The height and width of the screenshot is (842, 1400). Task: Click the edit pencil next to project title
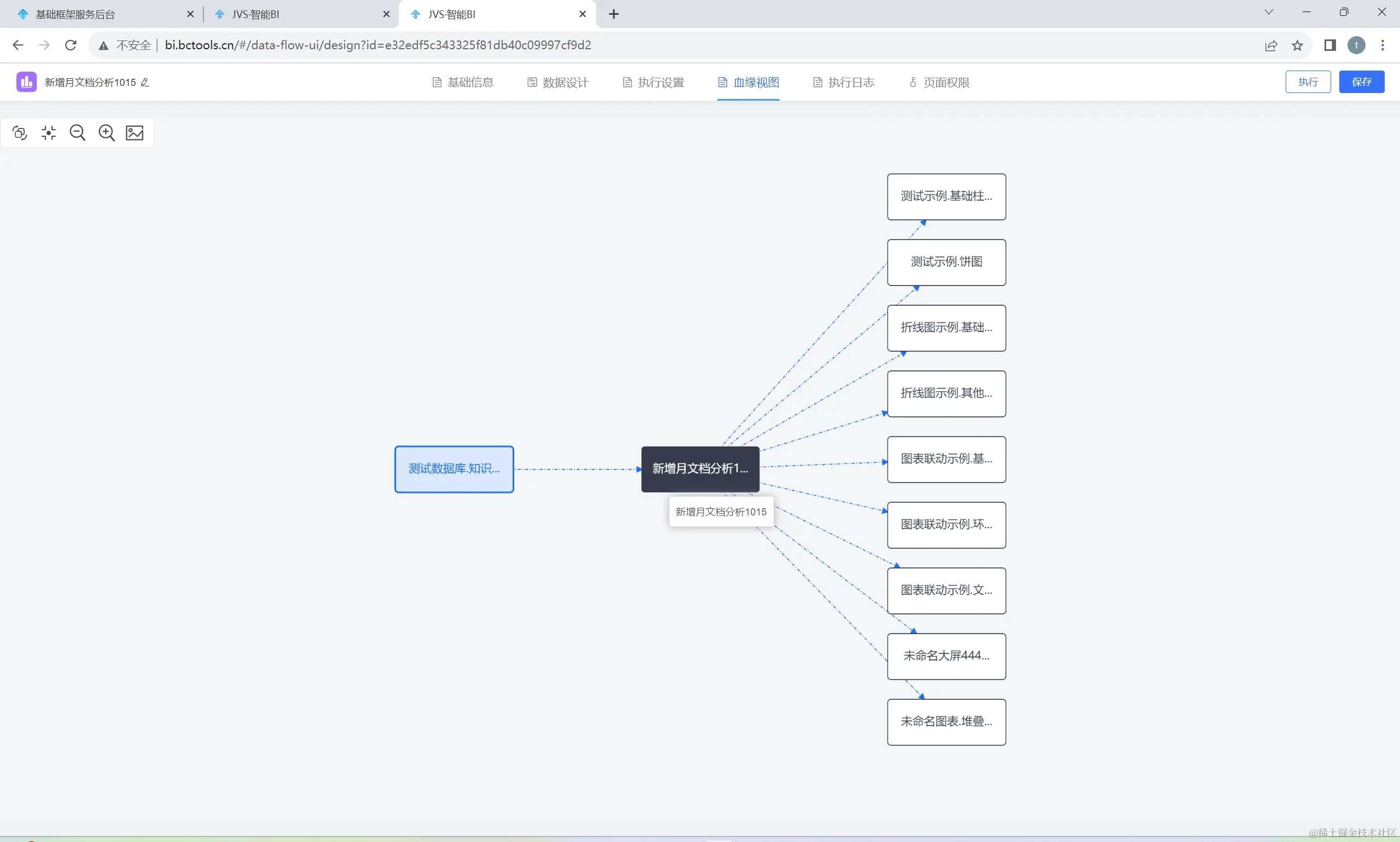[145, 82]
